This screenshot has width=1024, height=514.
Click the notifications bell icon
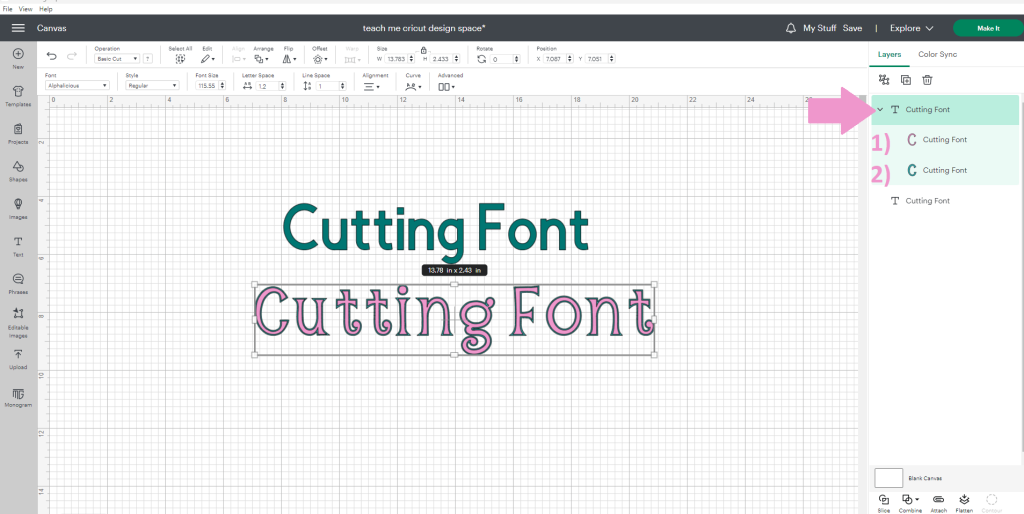tap(791, 28)
